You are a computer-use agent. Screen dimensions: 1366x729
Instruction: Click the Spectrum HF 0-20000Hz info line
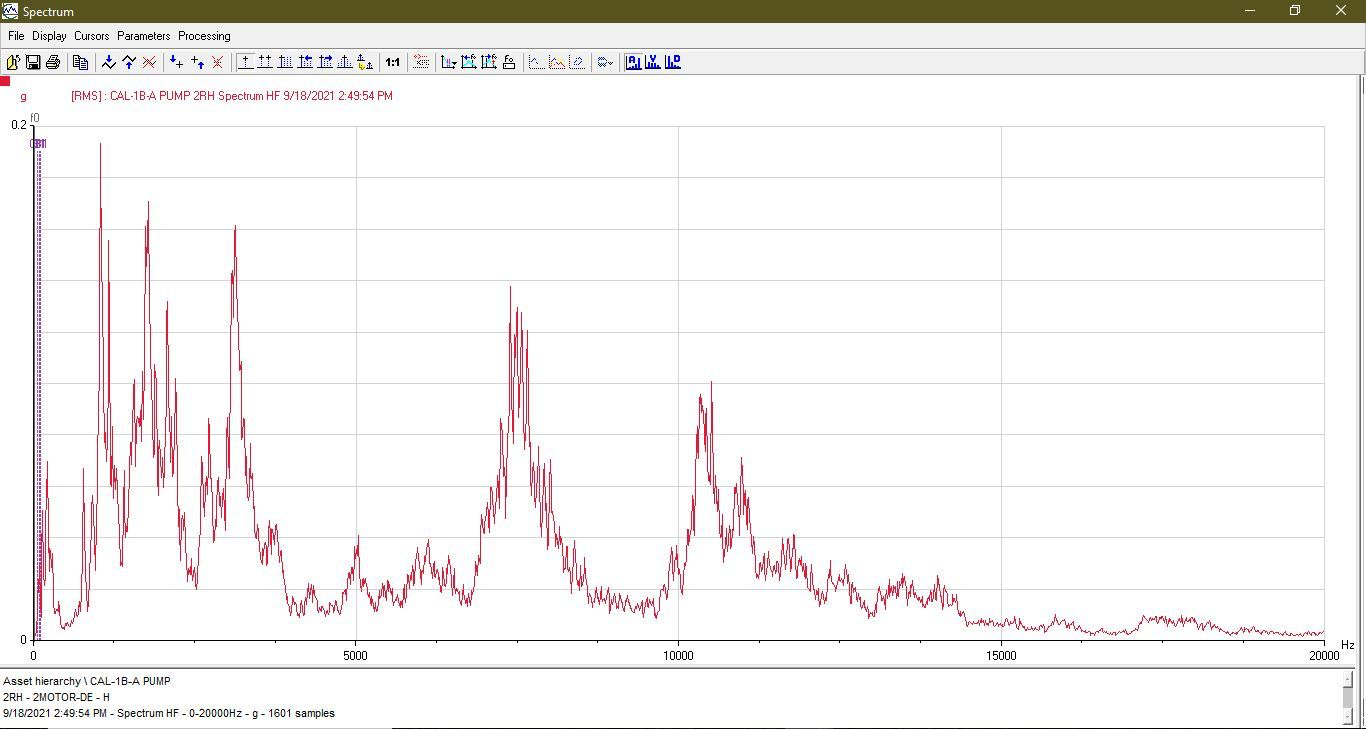169,713
